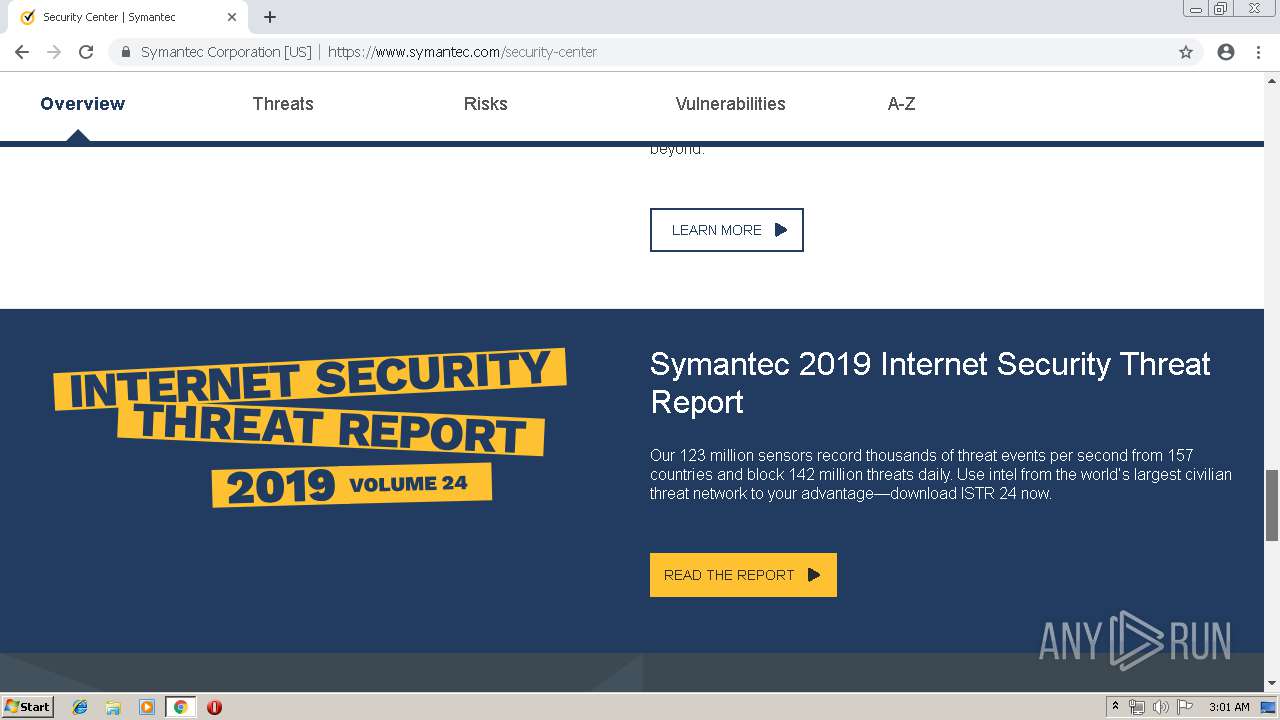Open the Chrome profile avatar
Viewport: 1280px width, 720px height.
coord(1226,52)
